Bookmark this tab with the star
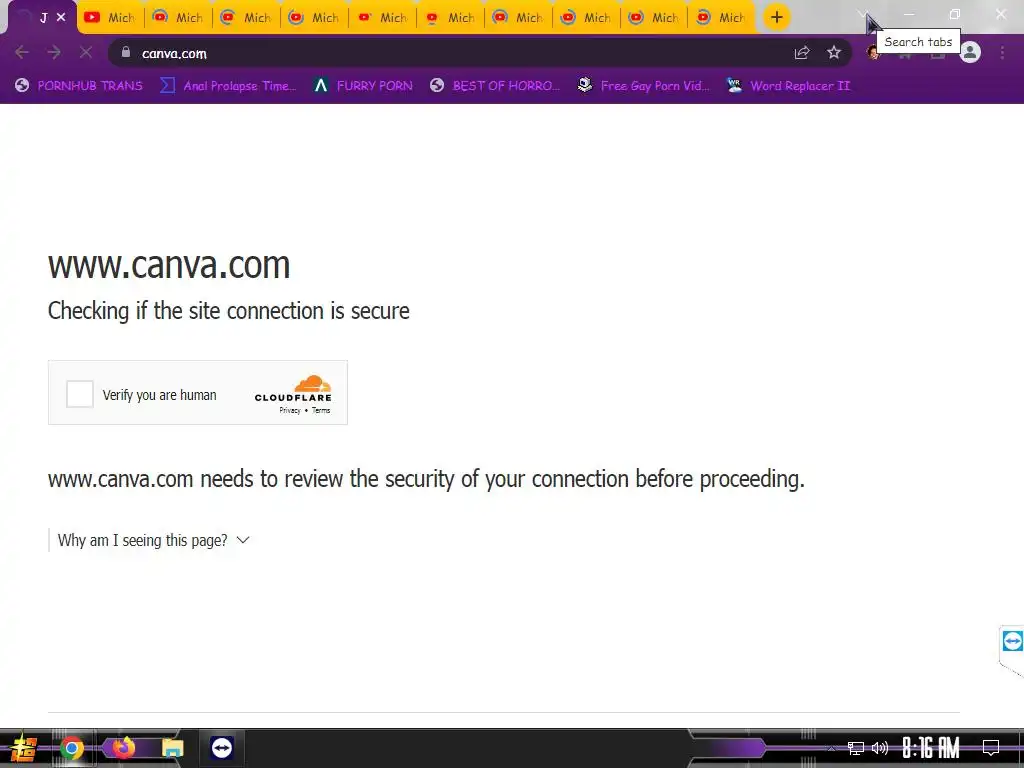 (834, 53)
